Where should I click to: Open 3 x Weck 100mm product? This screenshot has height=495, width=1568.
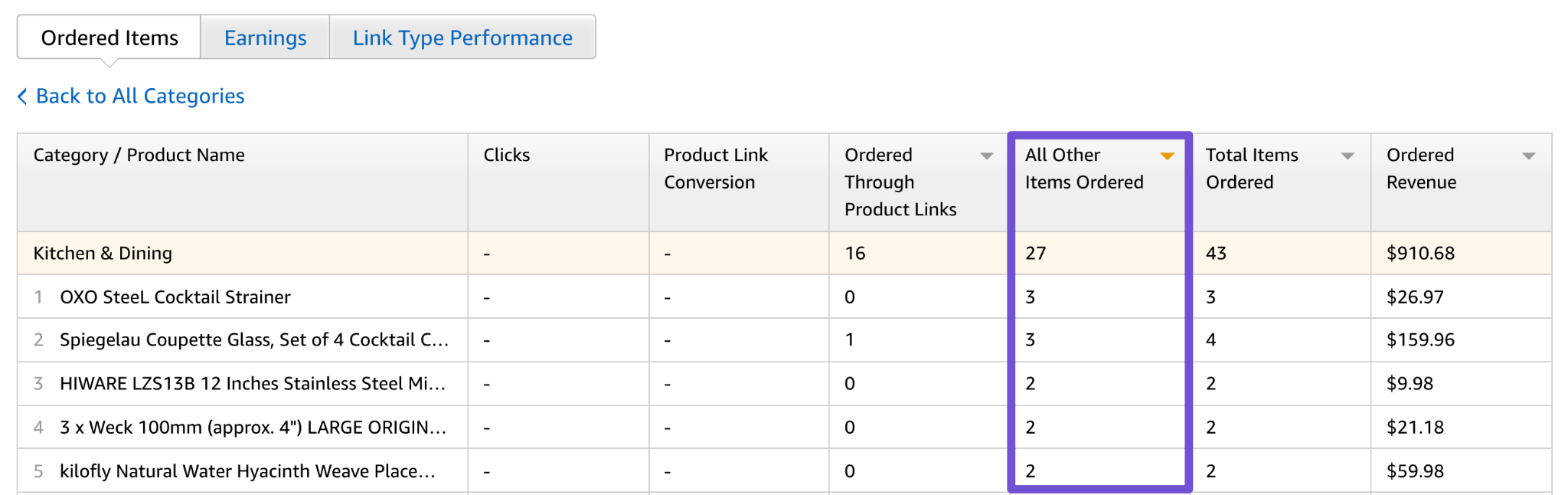[x=253, y=427]
